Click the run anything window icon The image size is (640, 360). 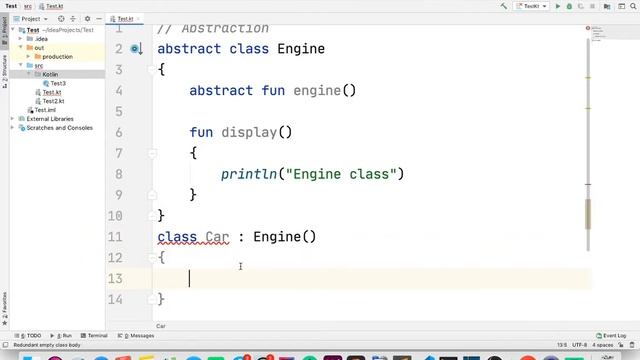coord(621,6)
